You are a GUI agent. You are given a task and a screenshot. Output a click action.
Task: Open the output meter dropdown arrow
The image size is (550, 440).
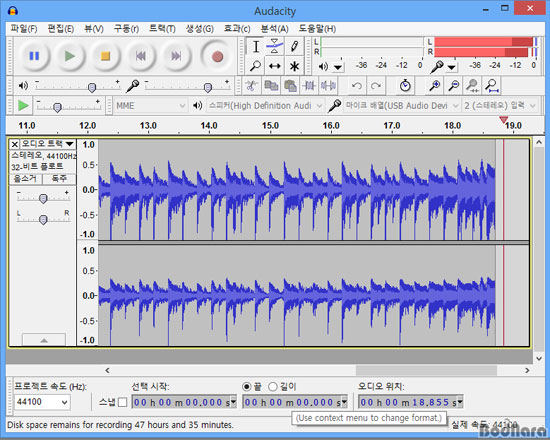338,67
